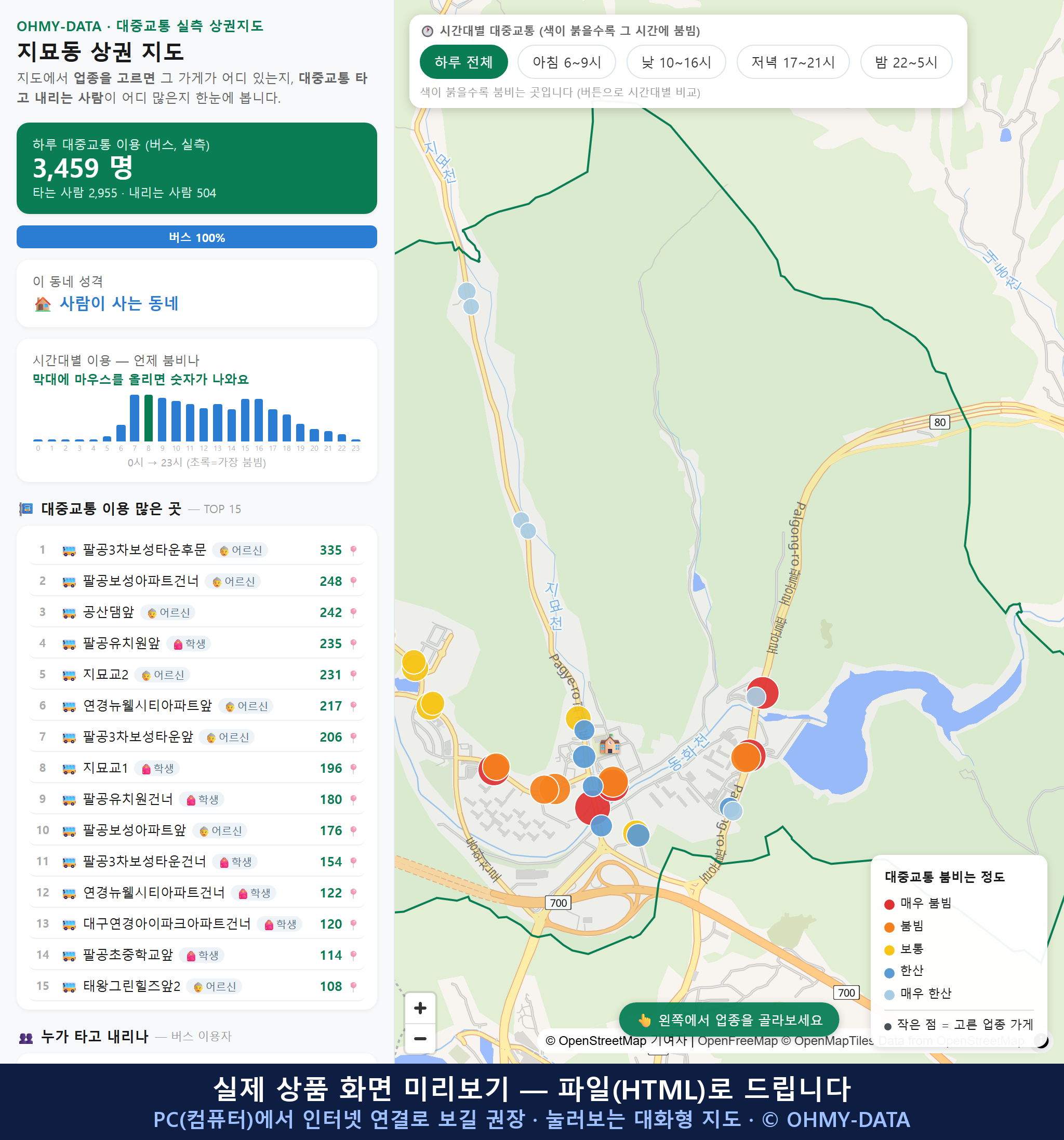Click the pin icon for 공산댐앞 row
Image resolution: width=1064 pixels, height=1140 pixels.
point(353,612)
